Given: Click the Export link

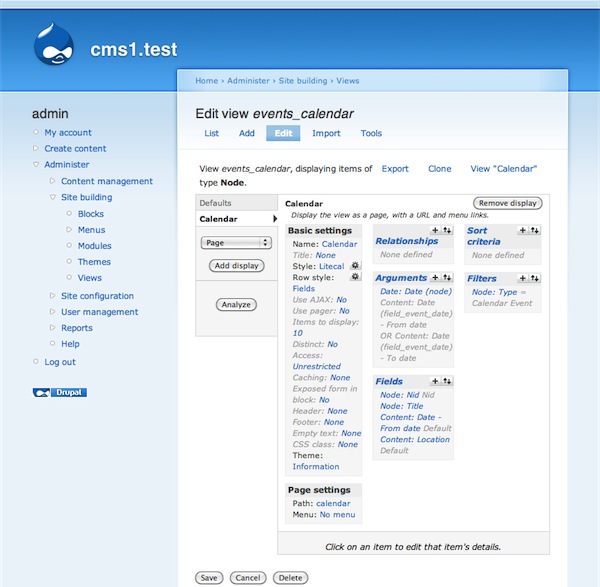Looking at the screenshot, I should [x=395, y=169].
